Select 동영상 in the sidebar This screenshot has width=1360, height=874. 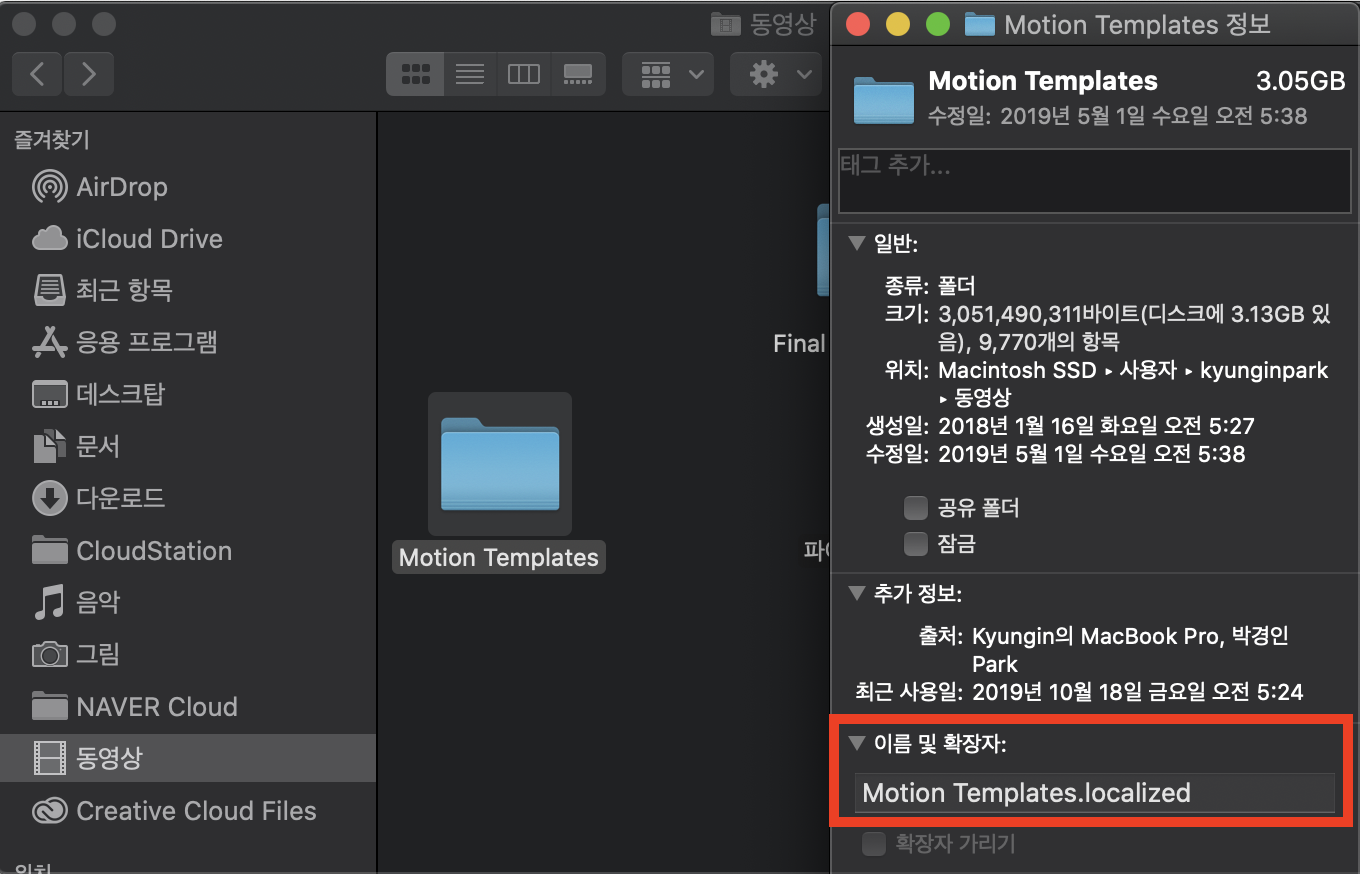click(x=188, y=758)
